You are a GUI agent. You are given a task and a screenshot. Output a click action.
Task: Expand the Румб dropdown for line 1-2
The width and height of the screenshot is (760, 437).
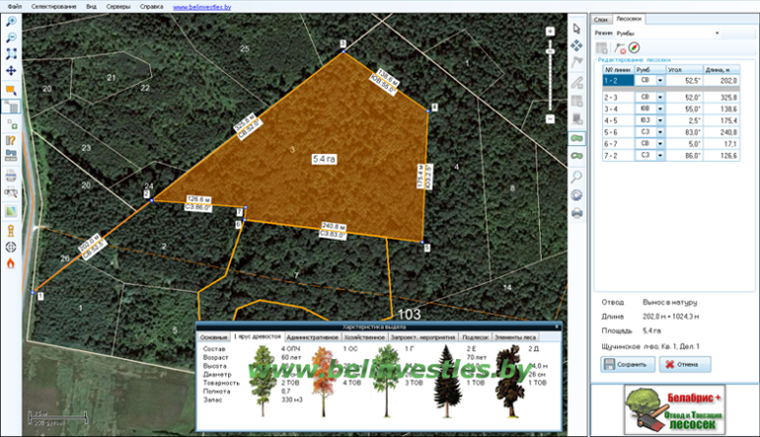point(660,80)
